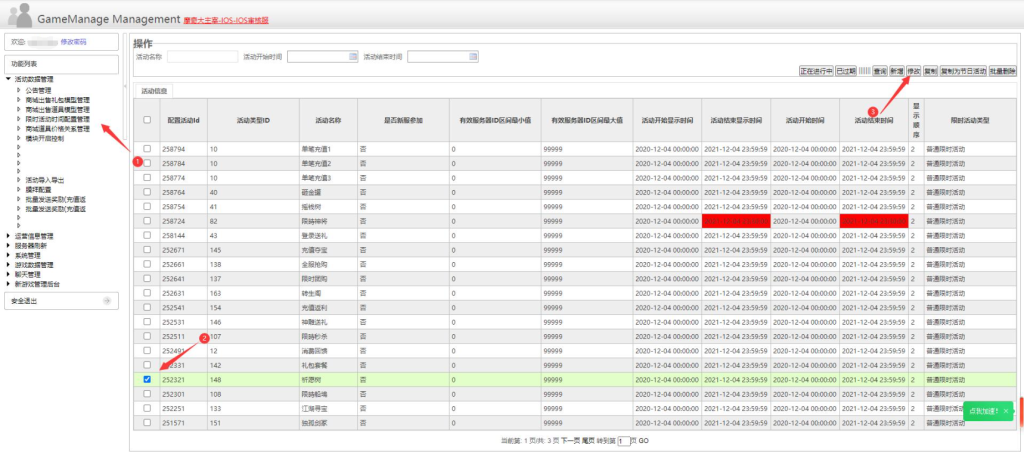Open 限时活动时间配置管理 in sidebar
This screenshot has height=452, width=1024.
(x=57, y=120)
